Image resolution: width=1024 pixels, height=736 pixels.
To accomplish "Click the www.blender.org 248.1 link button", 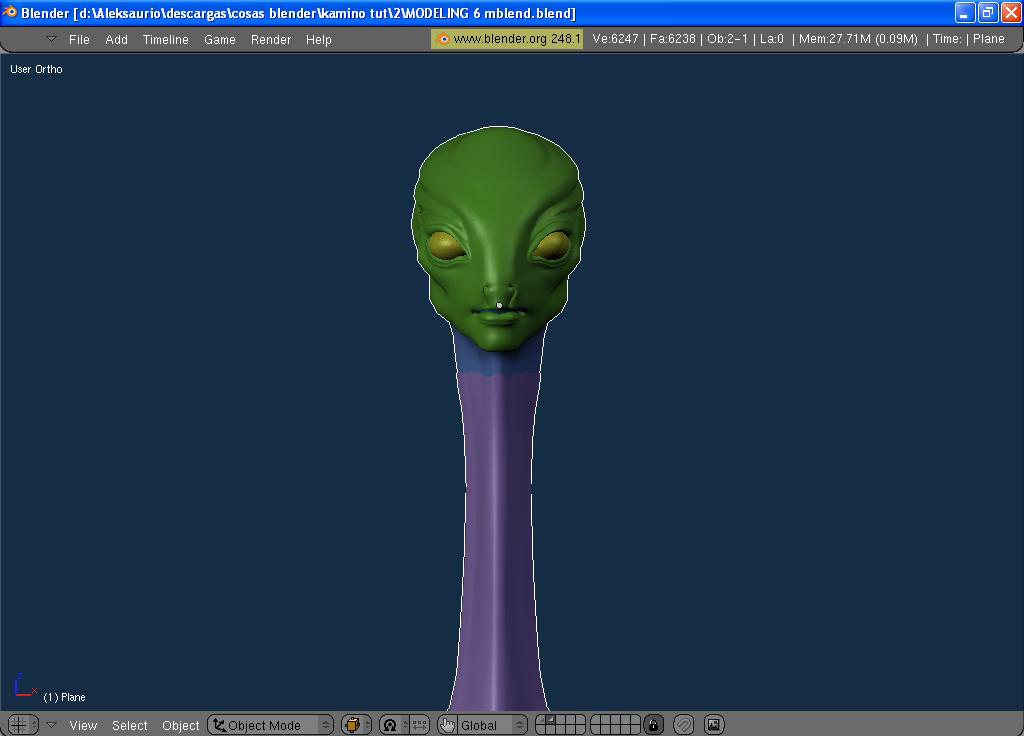I will [507, 39].
